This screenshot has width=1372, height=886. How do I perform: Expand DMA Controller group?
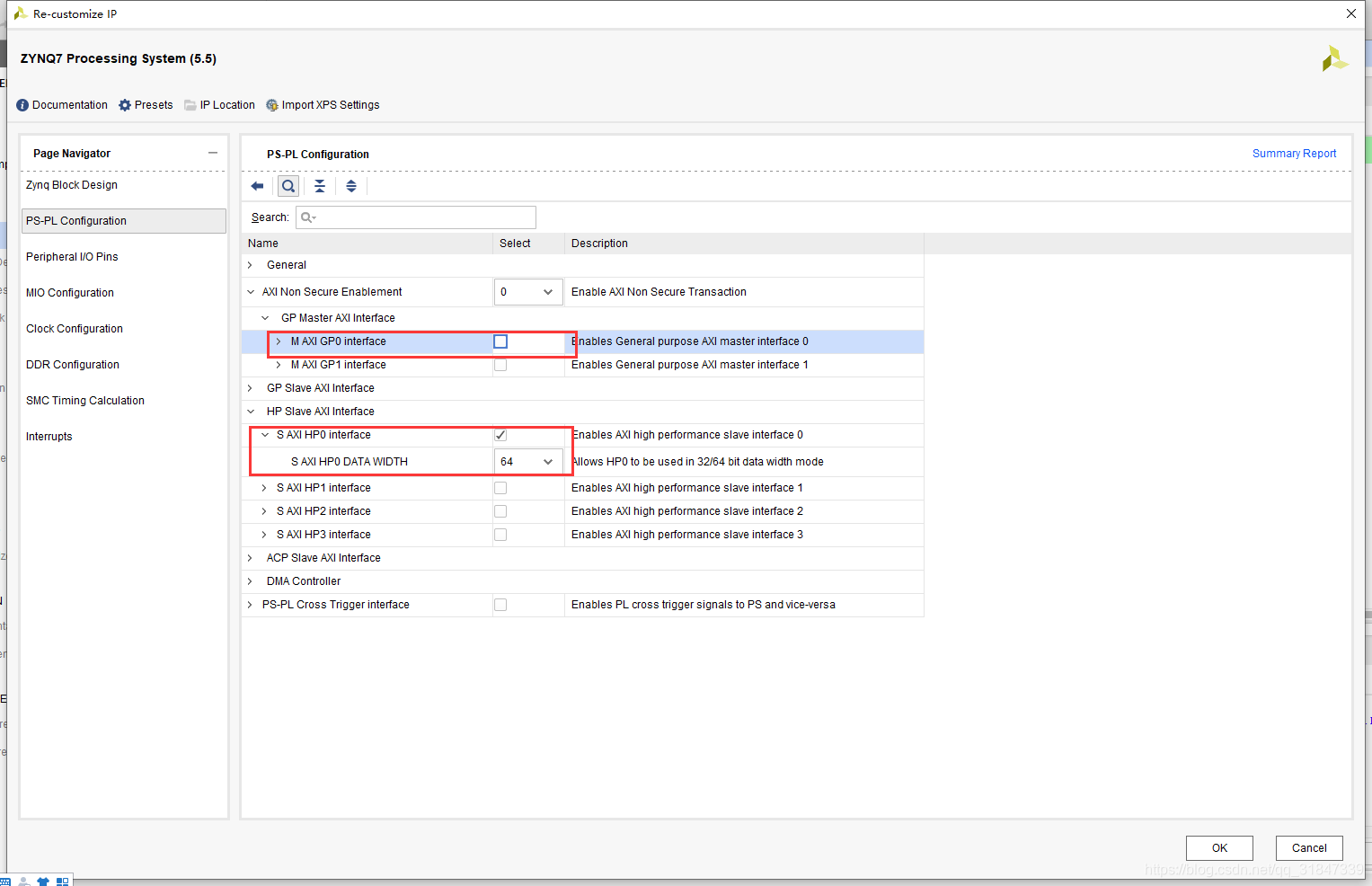point(251,581)
